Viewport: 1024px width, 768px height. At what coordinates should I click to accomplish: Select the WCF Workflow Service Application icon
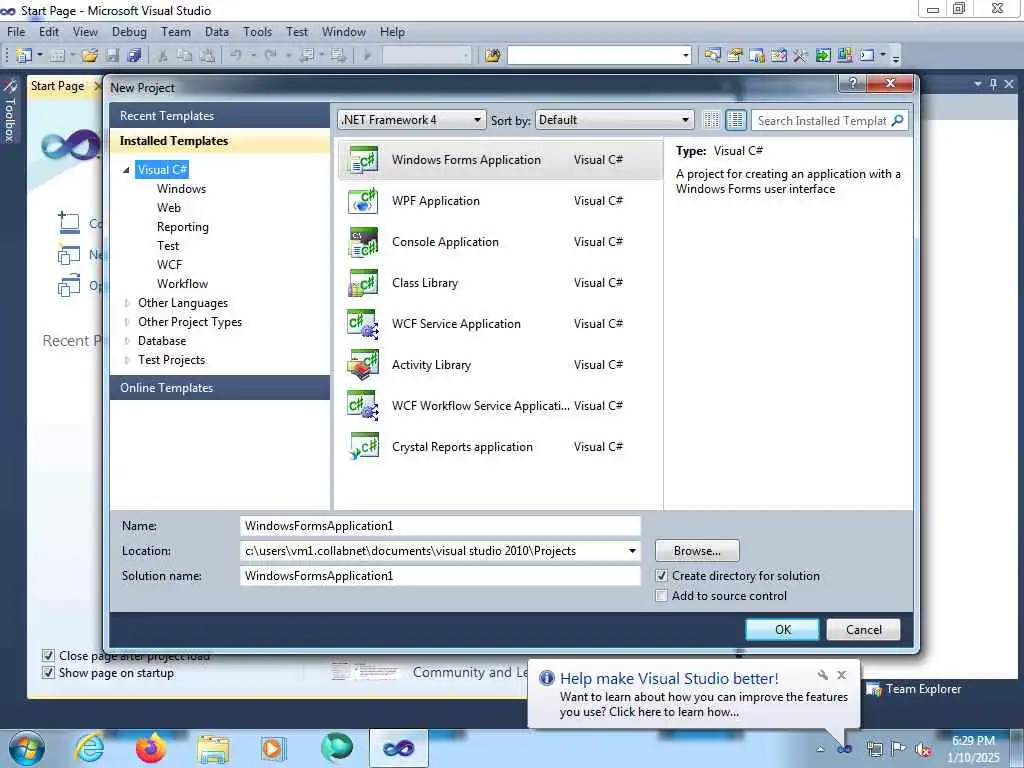[x=363, y=406]
